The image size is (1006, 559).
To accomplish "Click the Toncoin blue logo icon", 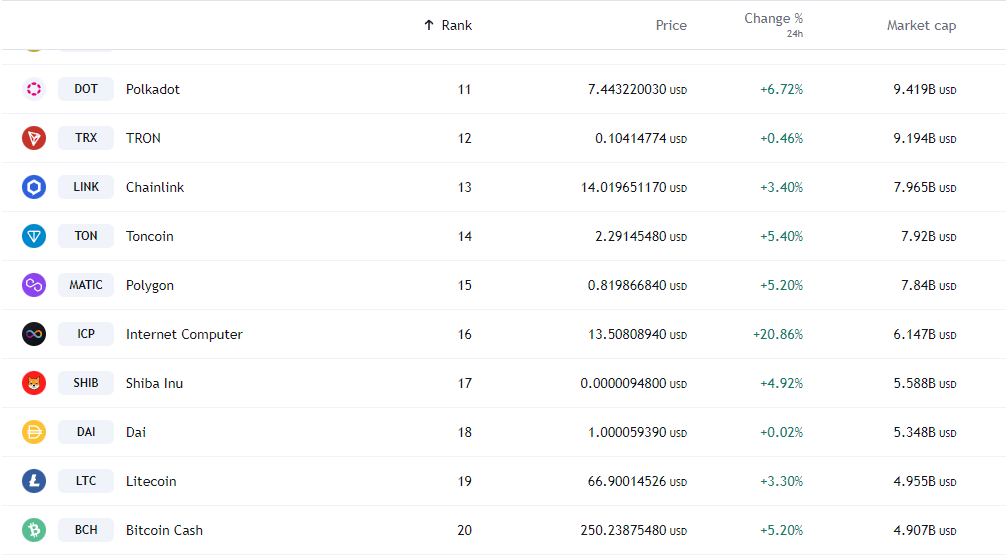I will coord(34,236).
